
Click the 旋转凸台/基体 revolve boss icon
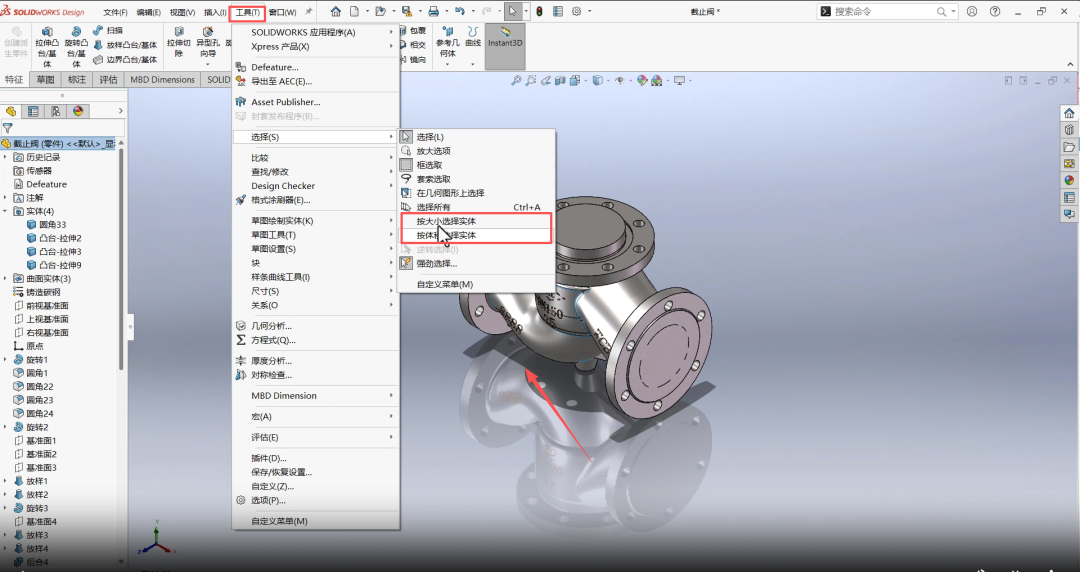click(x=76, y=46)
